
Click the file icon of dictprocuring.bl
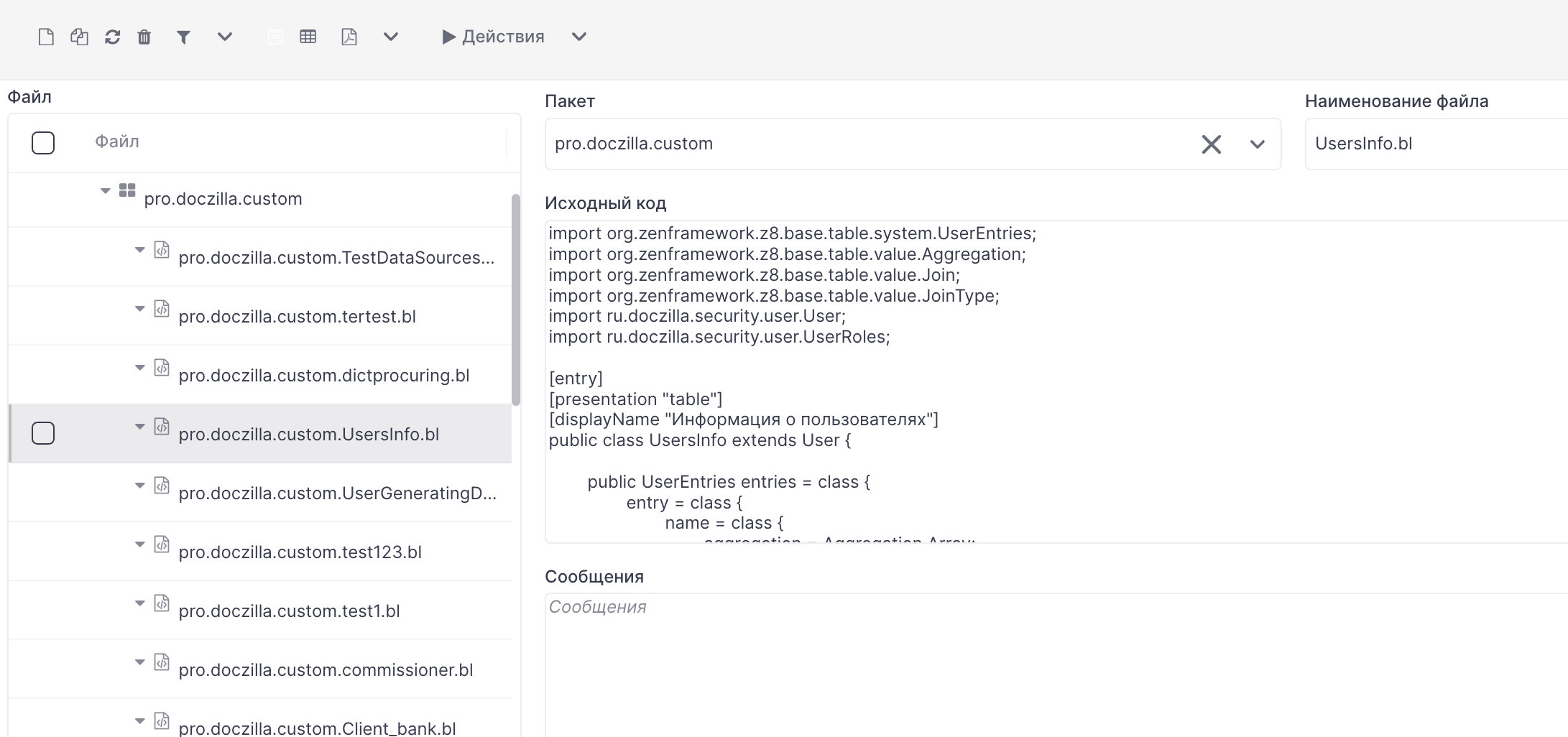point(162,367)
